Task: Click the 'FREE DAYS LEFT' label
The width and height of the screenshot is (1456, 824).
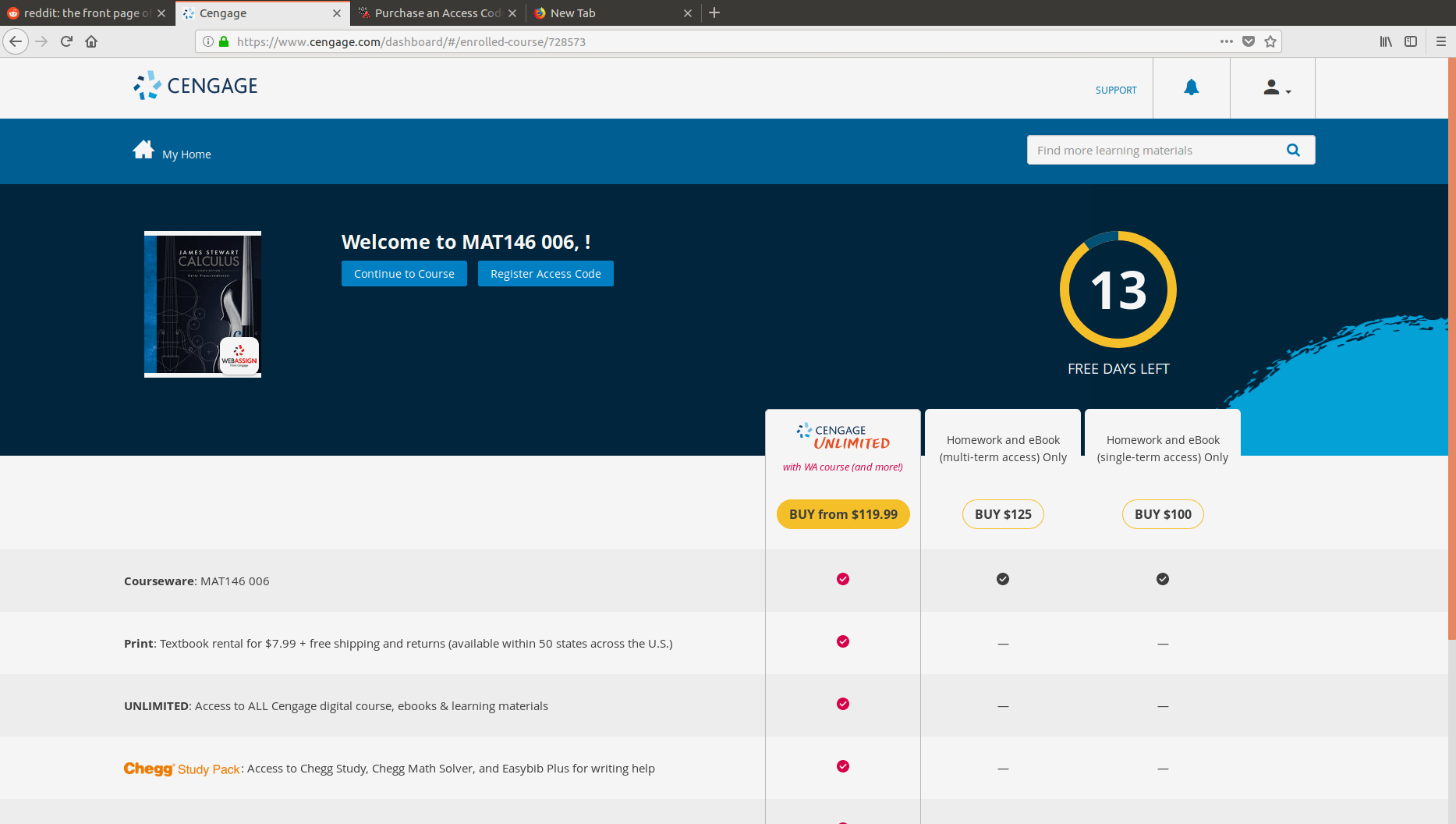Action: pyautogui.click(x=1118, y=369)
